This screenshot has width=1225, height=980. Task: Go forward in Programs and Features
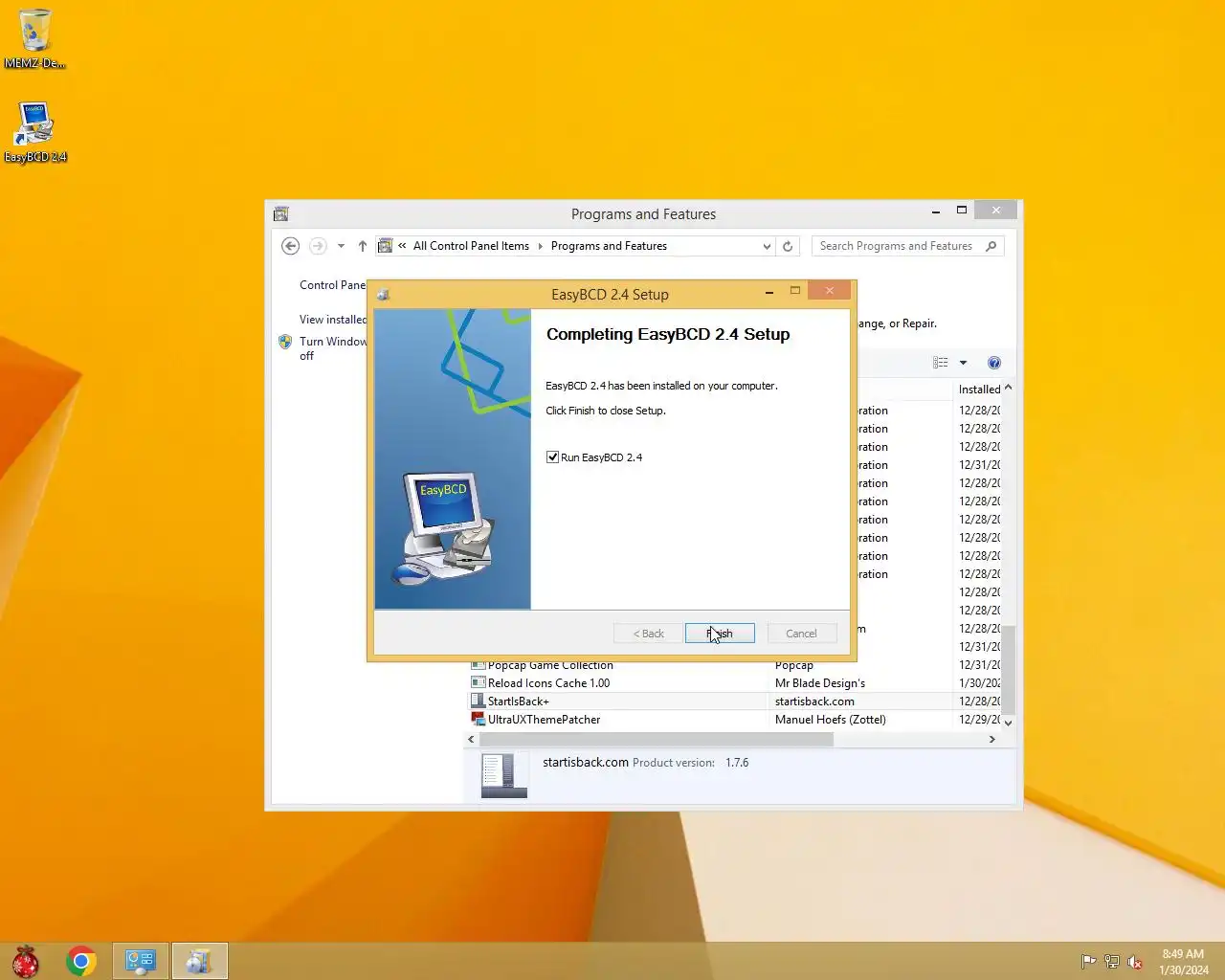click(x=318, y=246)
